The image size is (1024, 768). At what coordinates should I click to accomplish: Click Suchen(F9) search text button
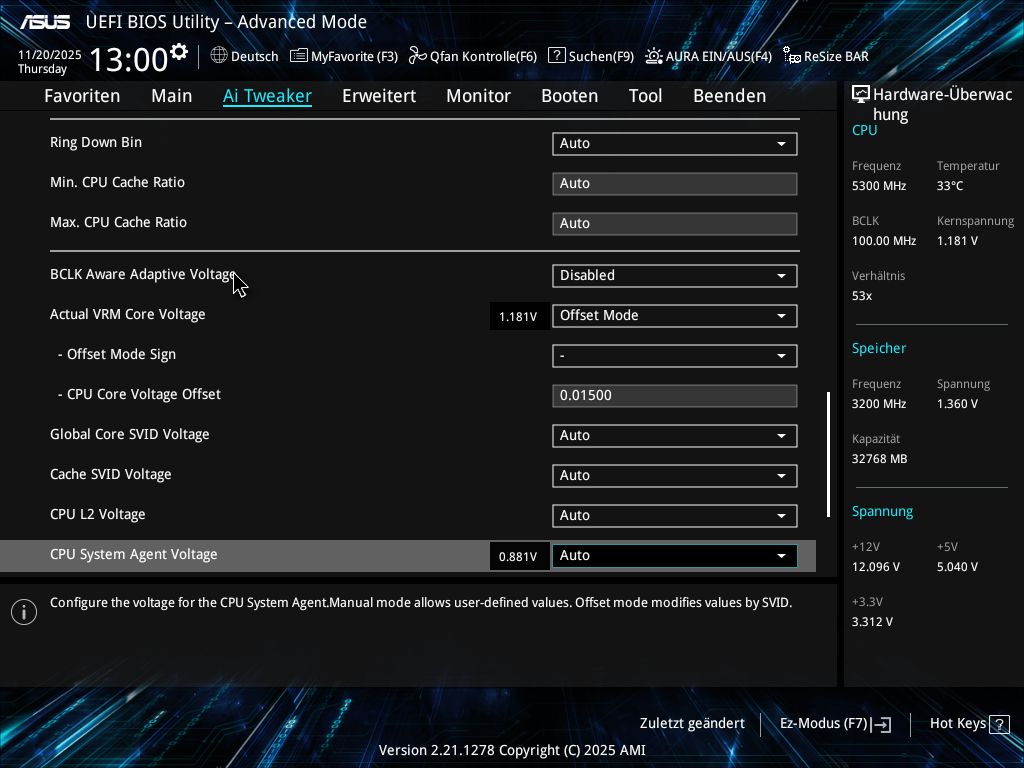pos(601,57)
